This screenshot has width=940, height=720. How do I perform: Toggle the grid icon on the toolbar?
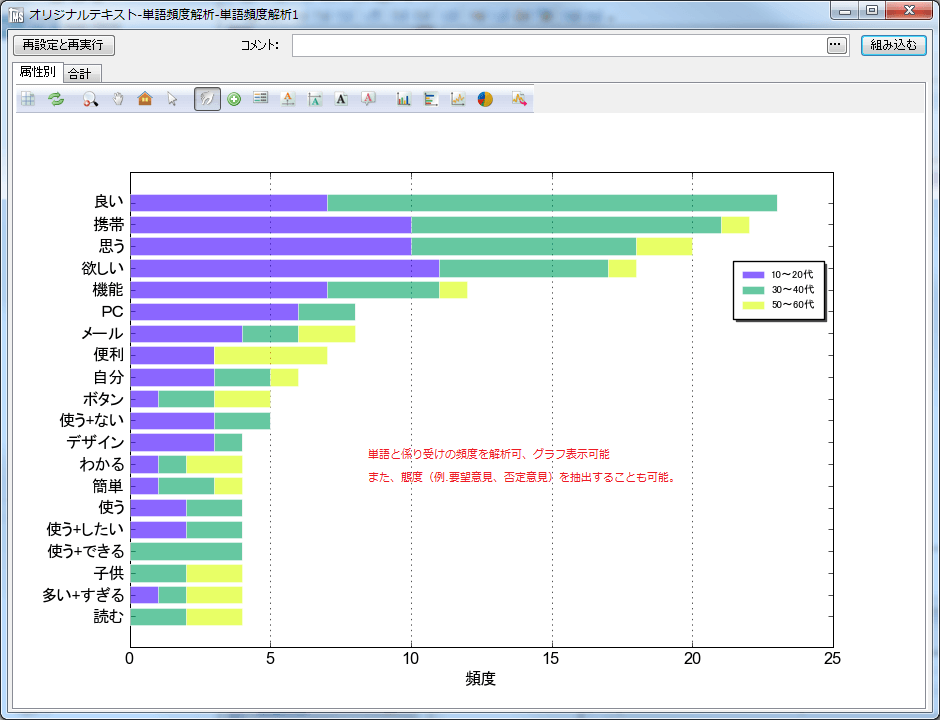coord(28,99)
